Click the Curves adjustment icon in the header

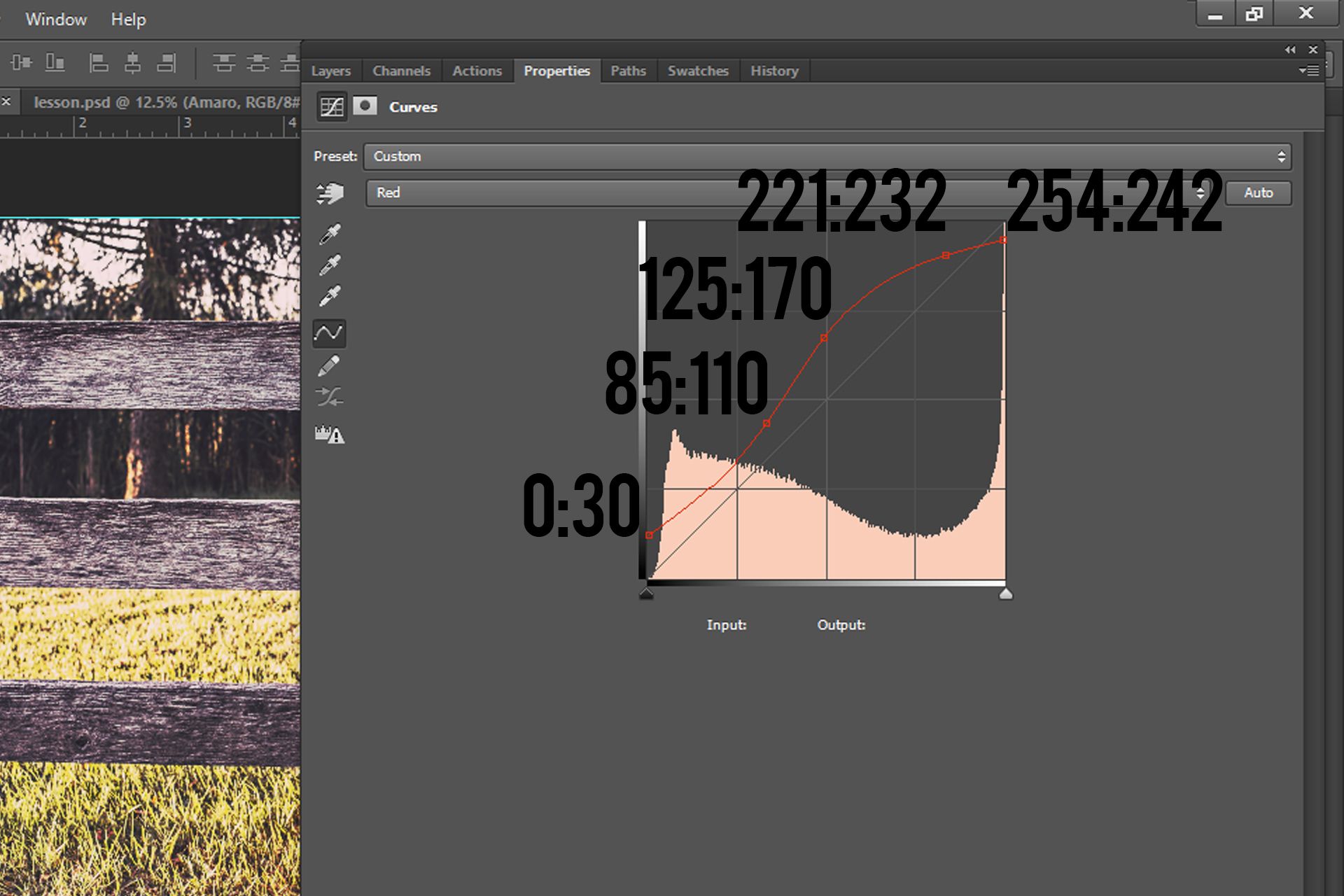[332, 106]
